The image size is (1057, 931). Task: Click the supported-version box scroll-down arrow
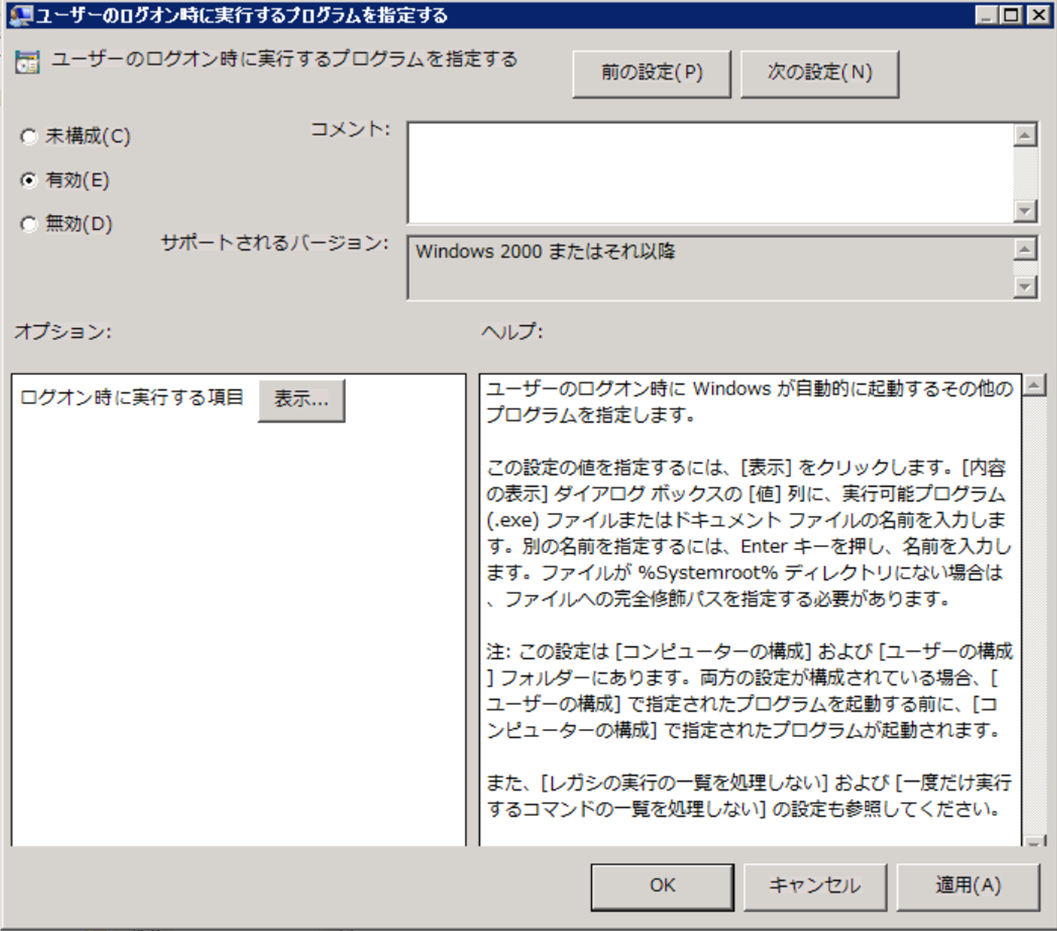1025,287
